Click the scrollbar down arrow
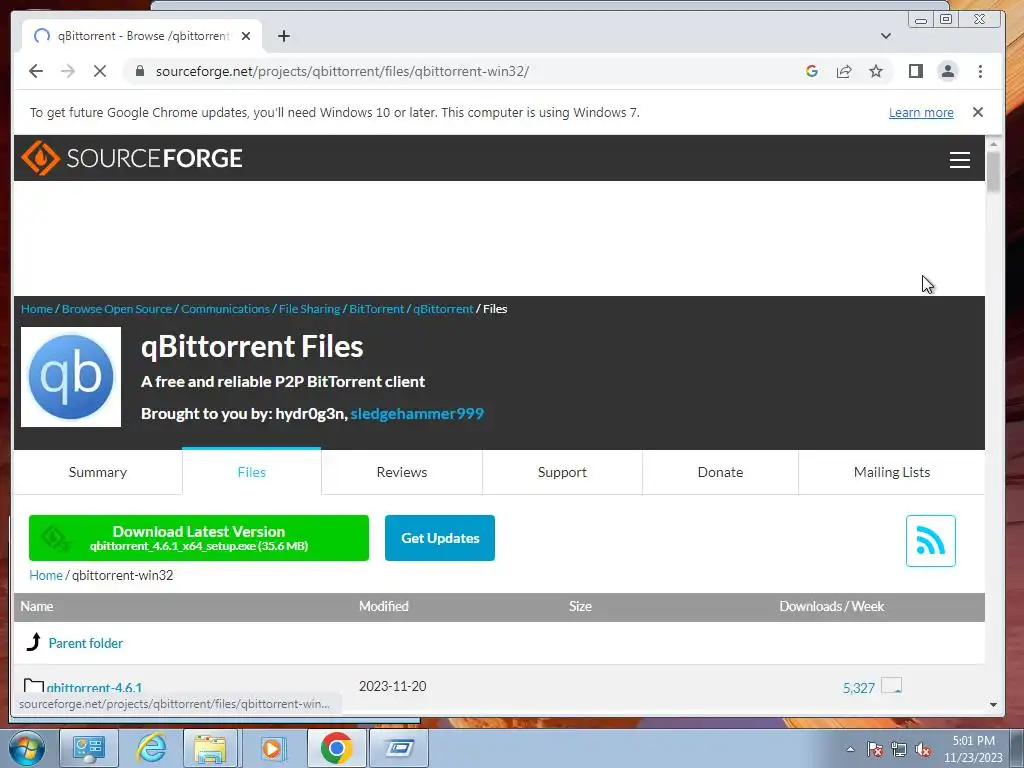Viewport: 1024px width, 768px height. coord(993,705)
